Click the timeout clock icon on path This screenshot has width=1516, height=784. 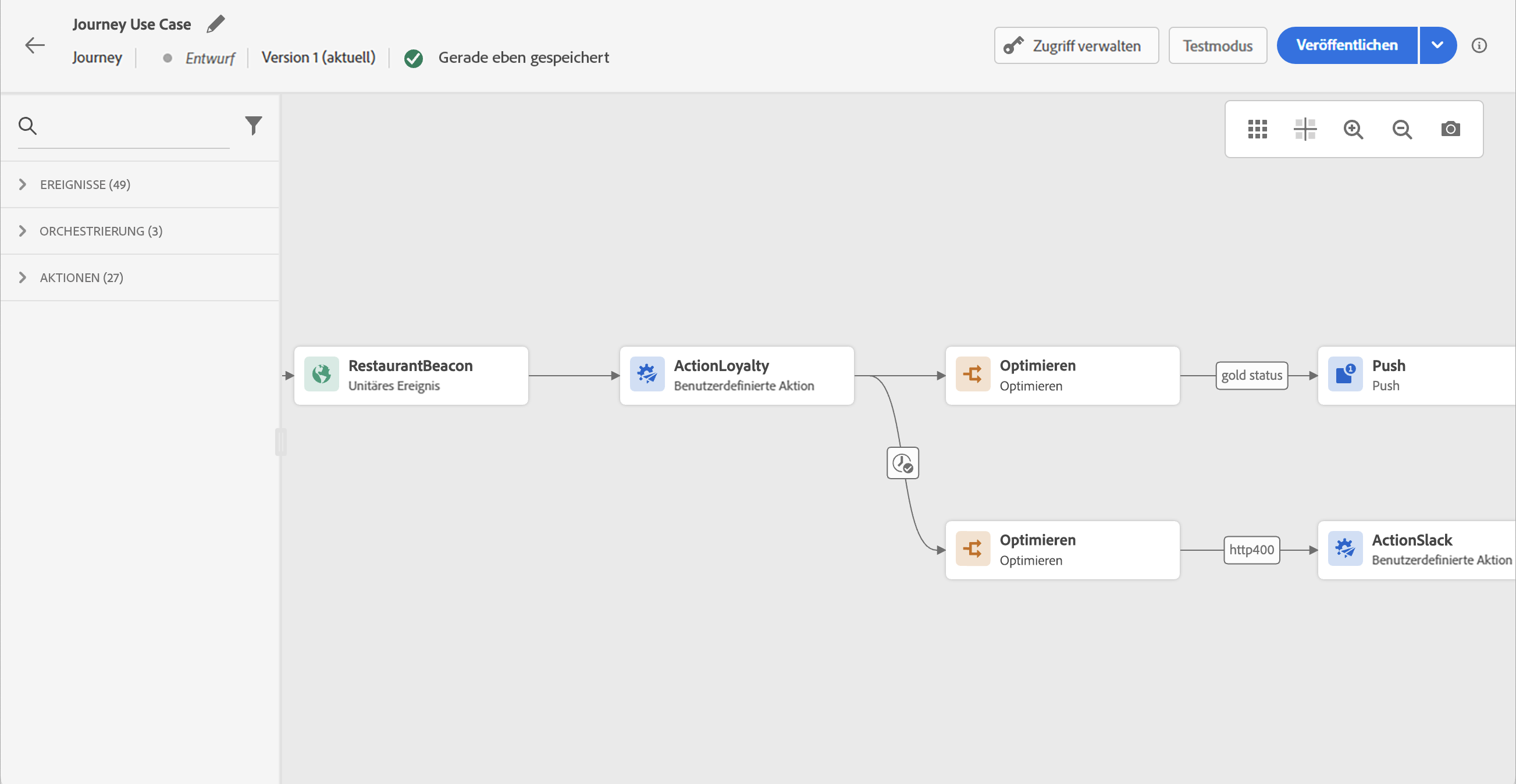[902, 463]
